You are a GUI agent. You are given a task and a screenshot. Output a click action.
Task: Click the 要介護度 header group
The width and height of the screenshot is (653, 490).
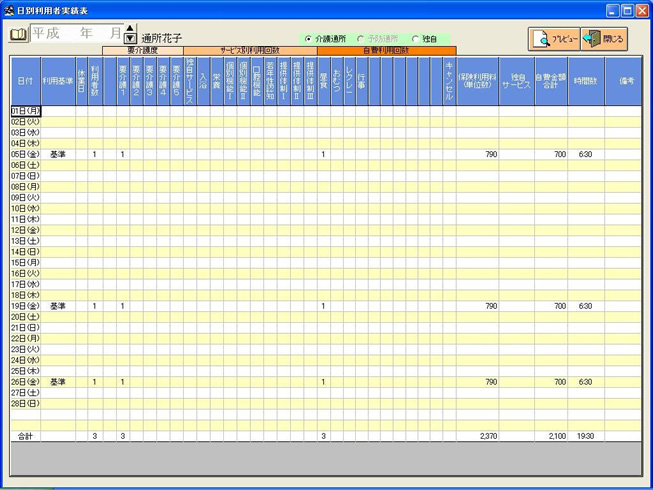point(143,50)
